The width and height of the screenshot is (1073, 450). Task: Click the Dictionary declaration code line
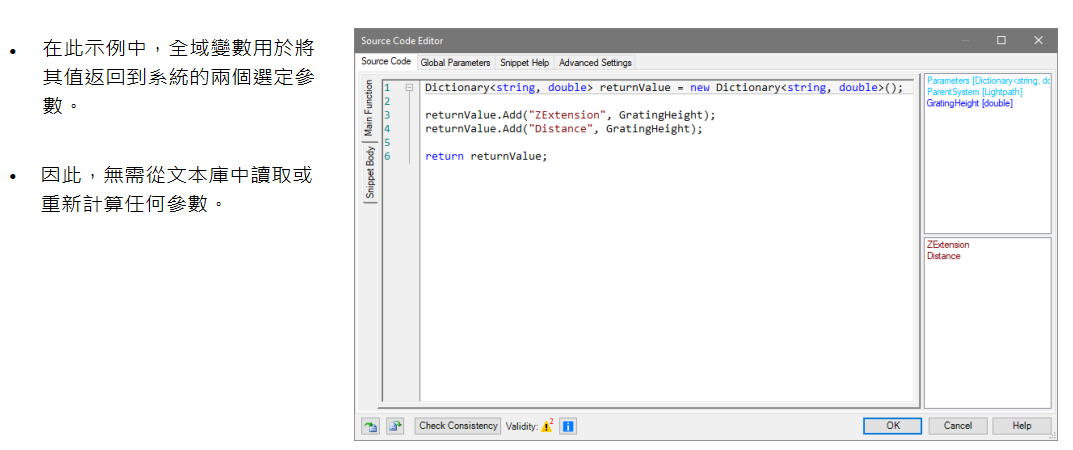[664, 88]
